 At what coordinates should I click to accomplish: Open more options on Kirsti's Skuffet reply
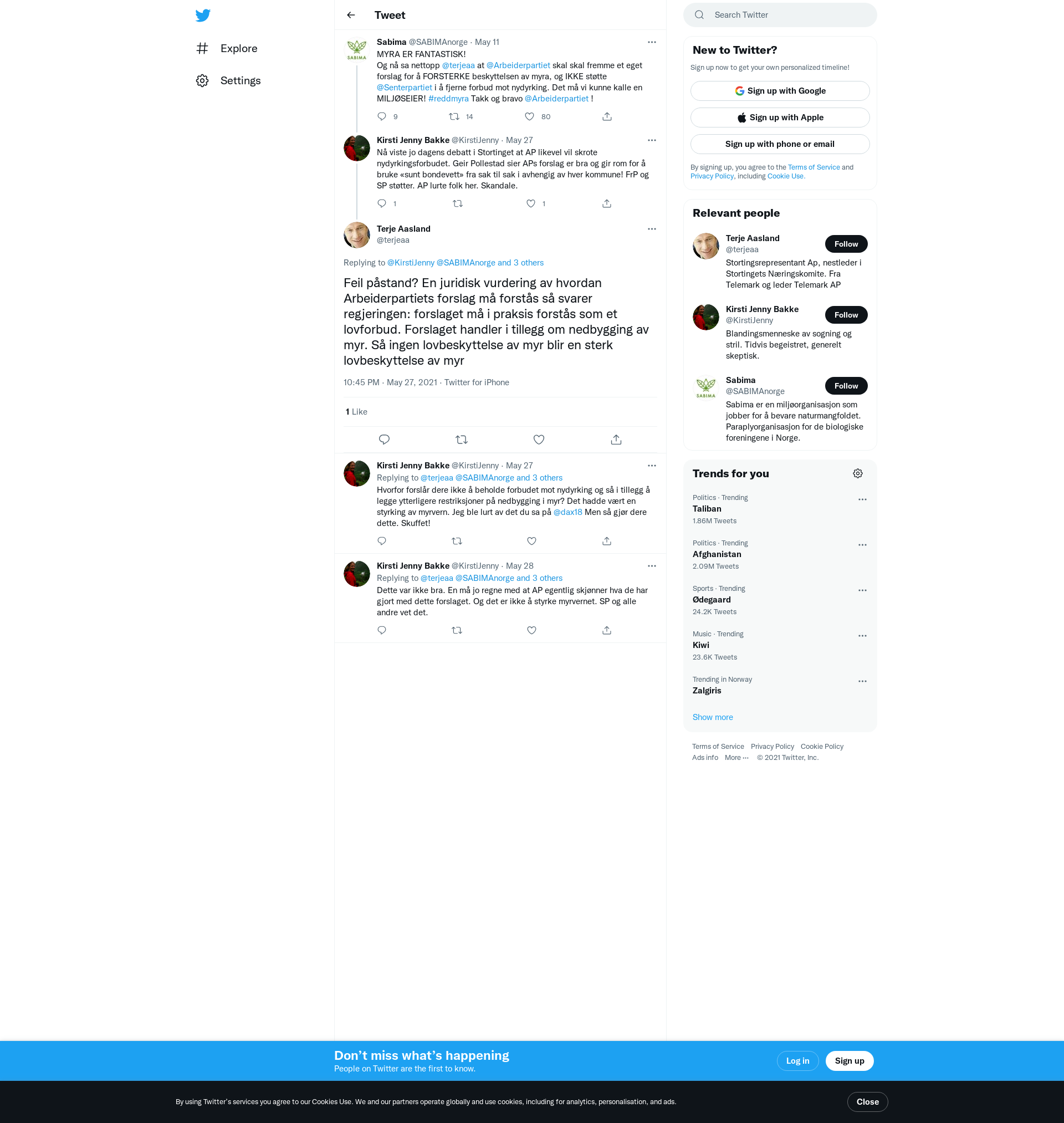point(652,466)
